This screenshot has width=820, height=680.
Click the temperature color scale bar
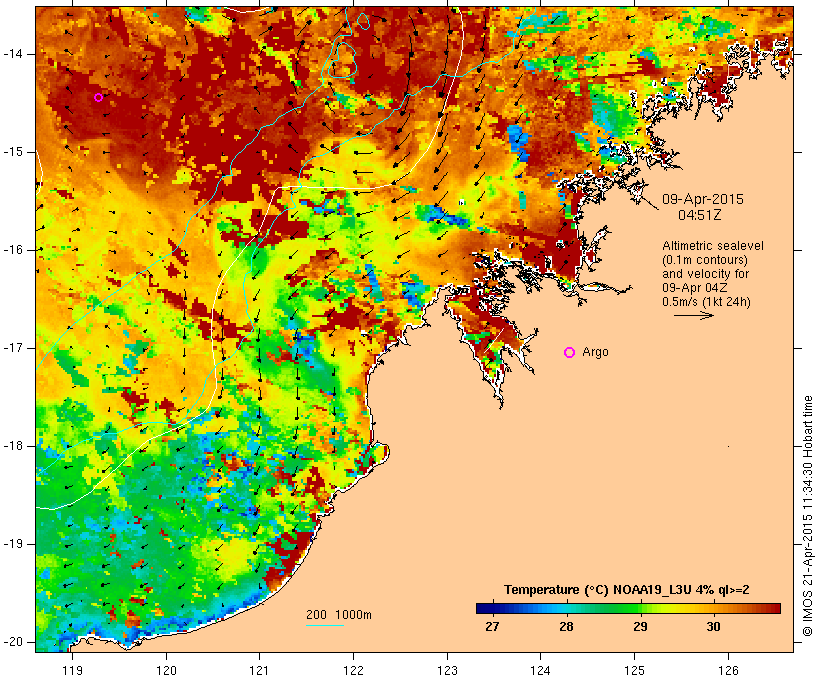[x=628, y=608]
